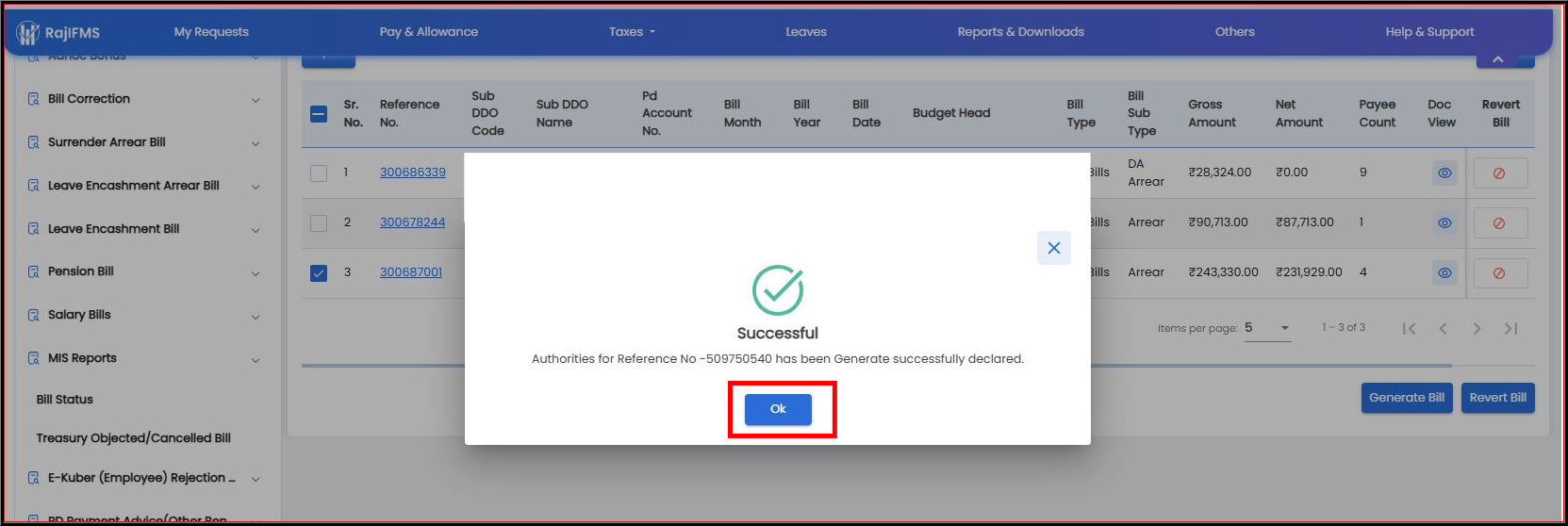1568x526 pixels.
Task: Open Reports & Downloads menu
Action: click(x=1021, y=32)
